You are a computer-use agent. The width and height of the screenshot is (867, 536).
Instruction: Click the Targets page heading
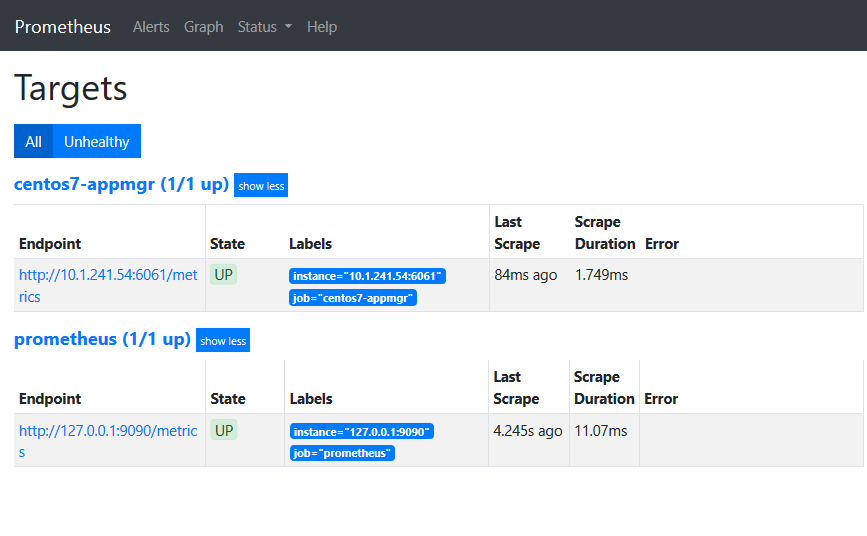pos(71,88)
